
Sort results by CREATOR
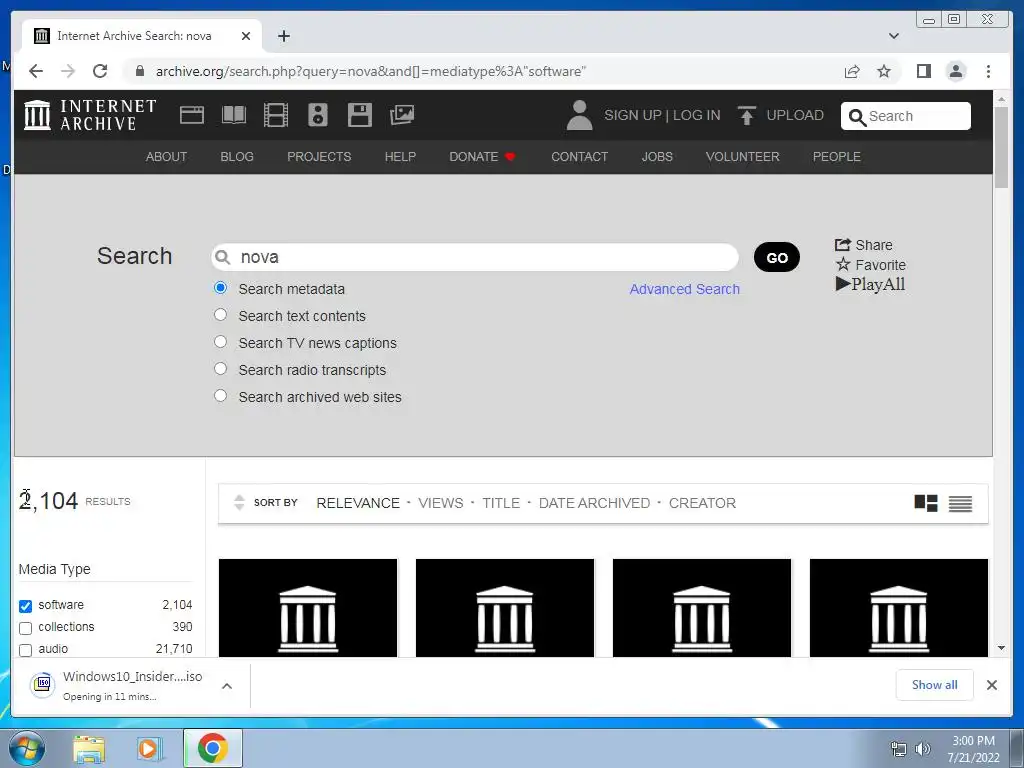tap(702, 503)
